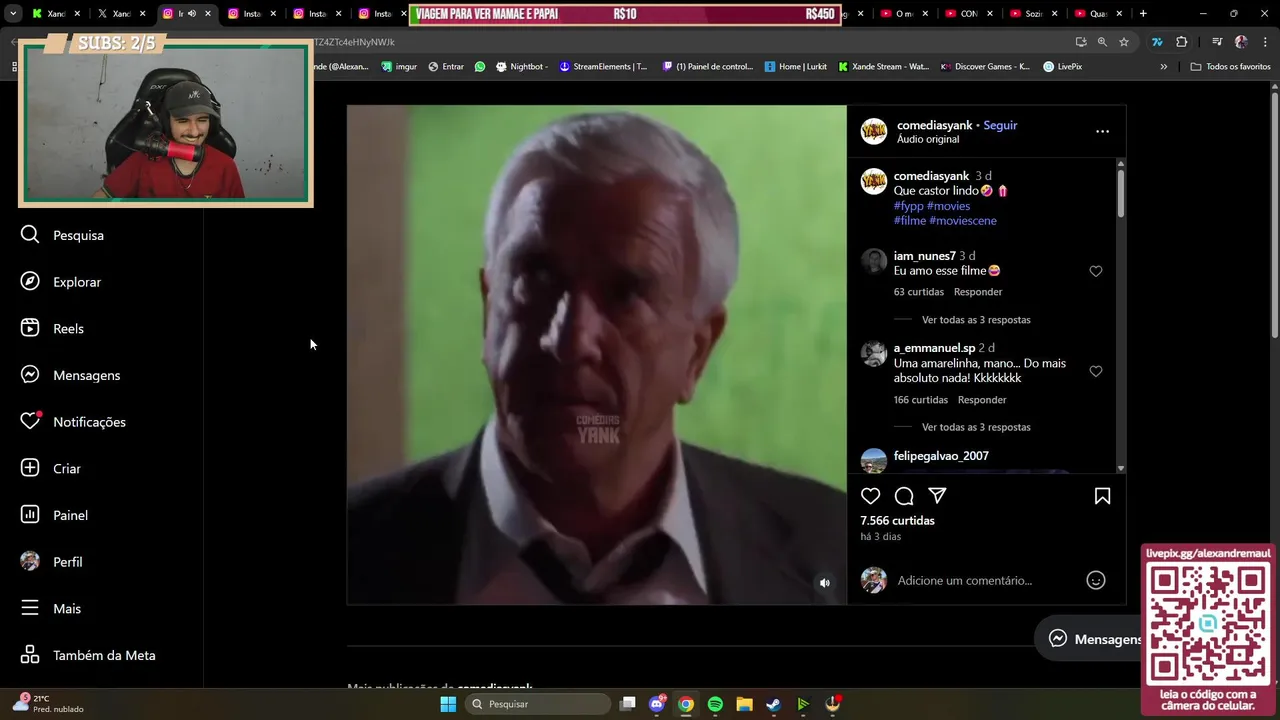The width and height of the screenshot is (1280, 720).
Task: Save the post with the bookmark icon
Action: [1102, 496]
